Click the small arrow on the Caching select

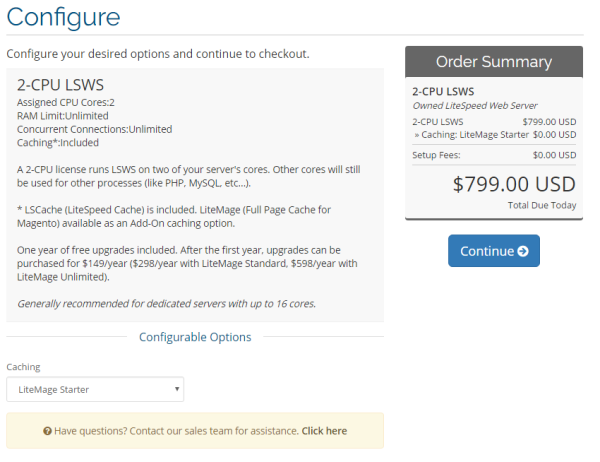(177, 389)
